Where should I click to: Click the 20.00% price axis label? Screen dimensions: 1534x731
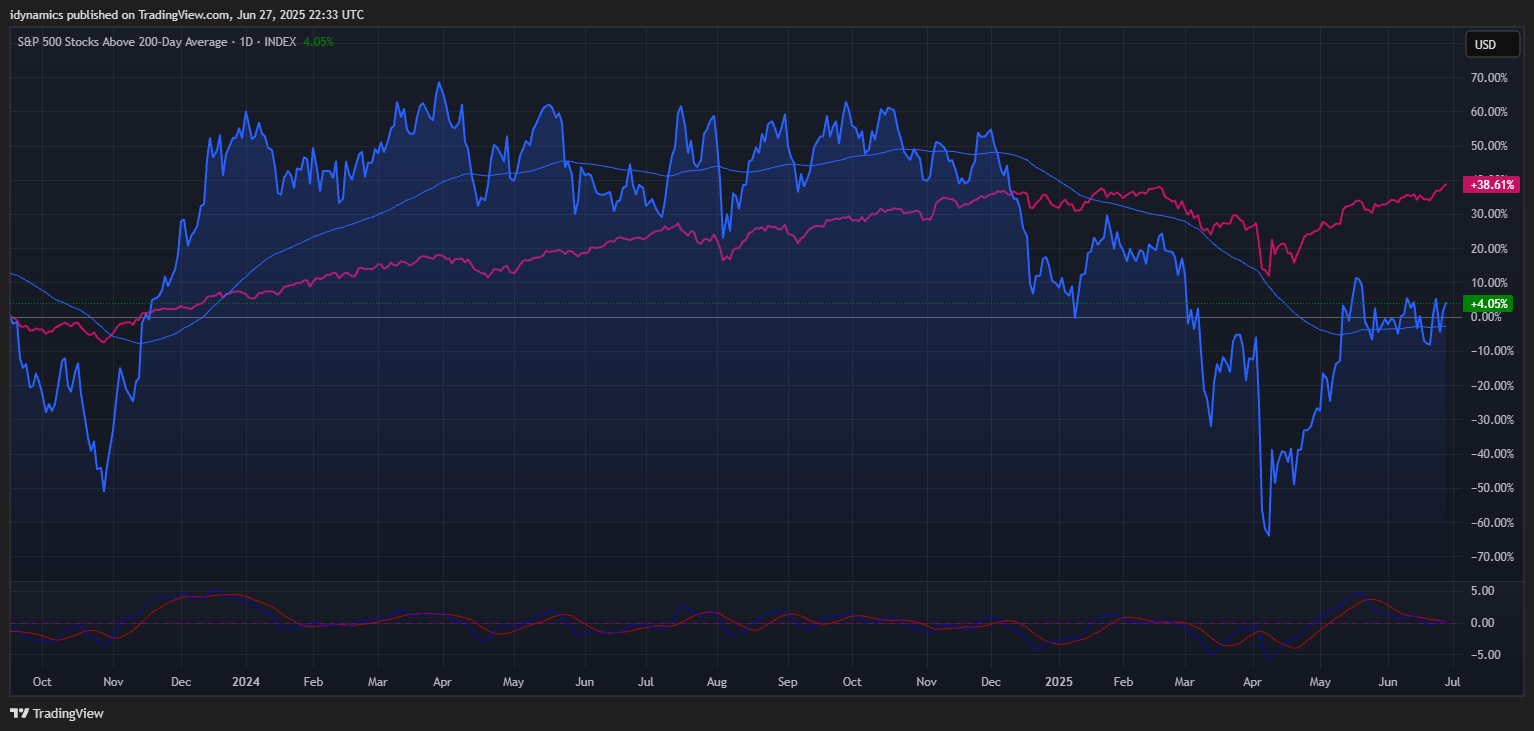pyautogui.click(x=1489, y=249)
